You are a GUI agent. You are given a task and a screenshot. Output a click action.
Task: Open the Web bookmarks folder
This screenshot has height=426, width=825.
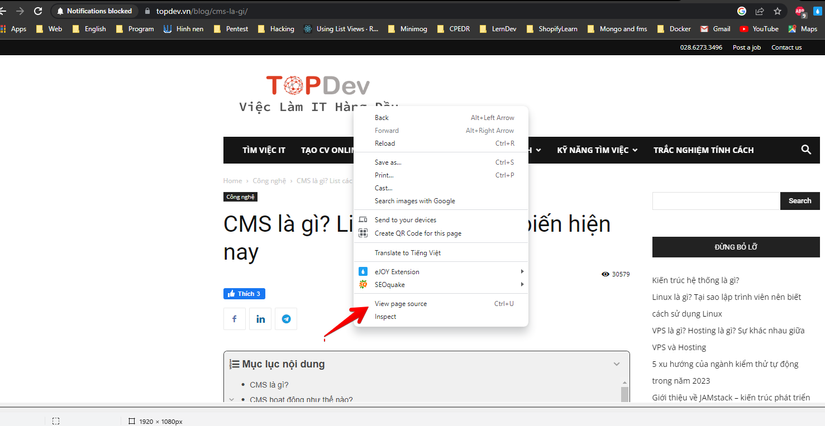[48, 29]
